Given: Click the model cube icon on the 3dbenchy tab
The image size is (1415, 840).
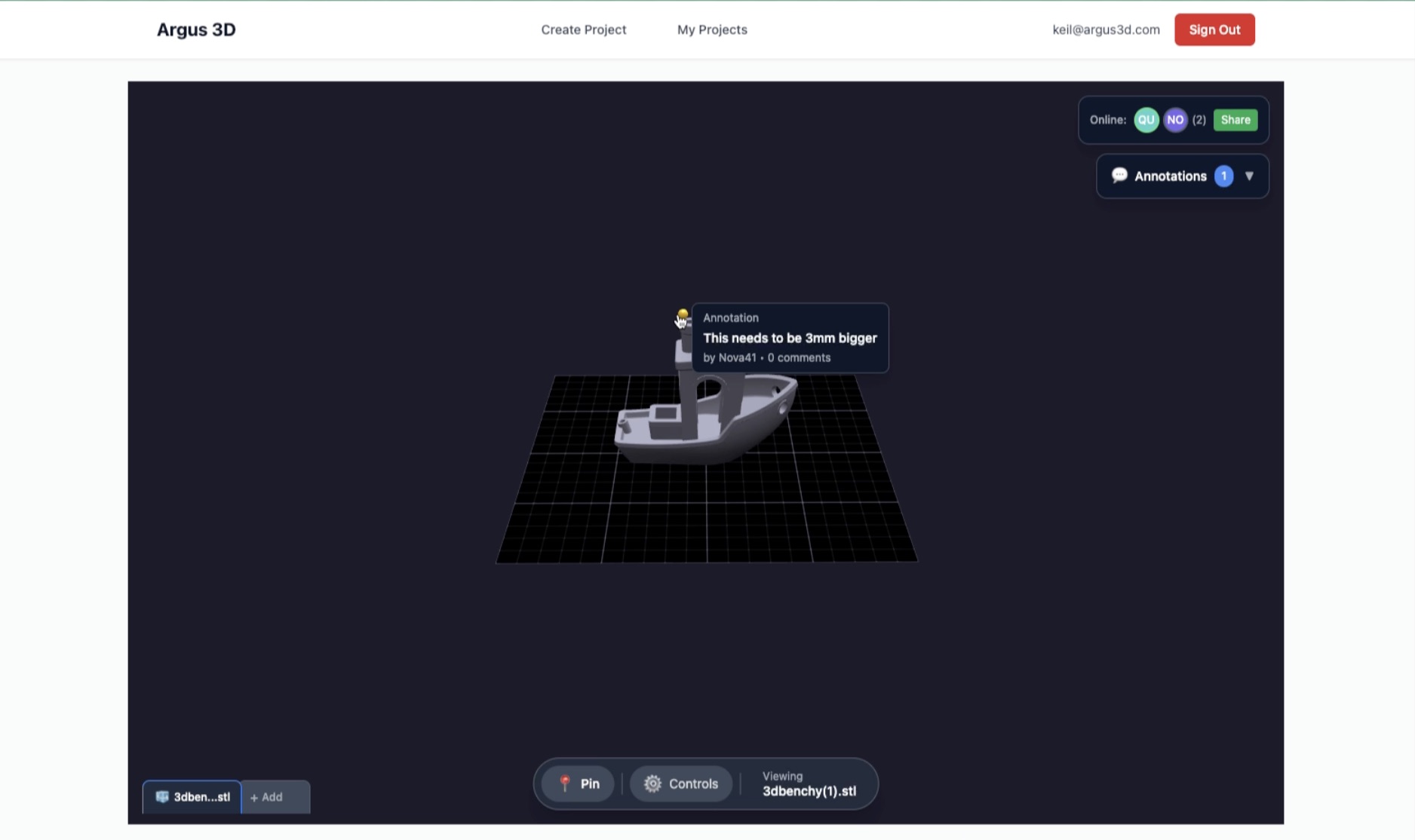Looking at the screenshot, I should click(x=161, y=796).
